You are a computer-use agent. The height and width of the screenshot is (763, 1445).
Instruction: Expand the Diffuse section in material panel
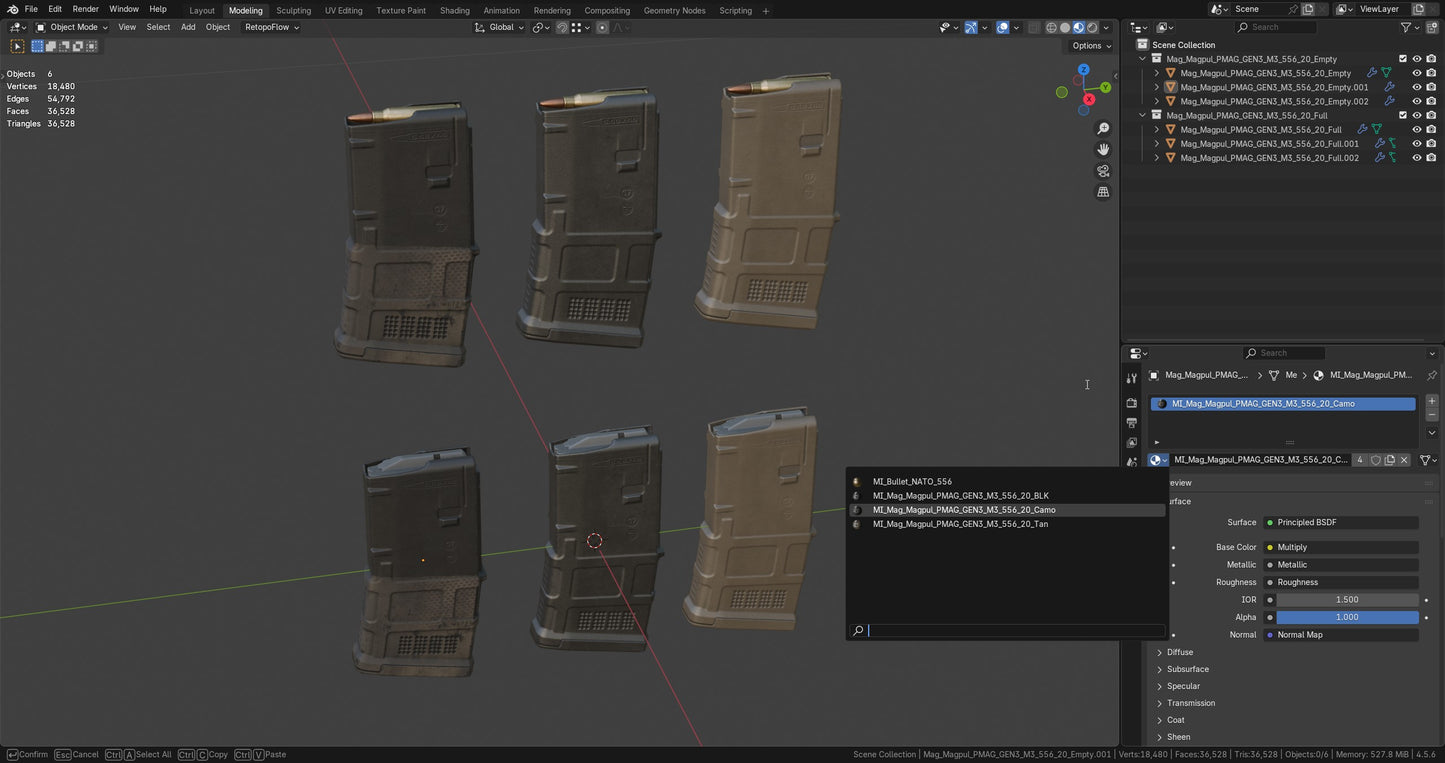point(1179,651)
